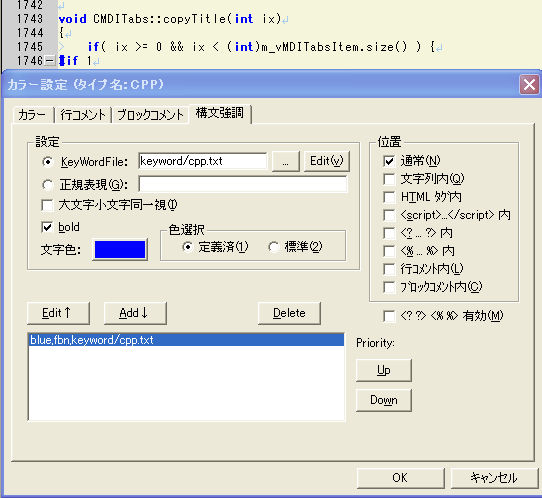542x498 pixels.
Task: Open the keyword file browse (...) button
Action: (286, 161)
